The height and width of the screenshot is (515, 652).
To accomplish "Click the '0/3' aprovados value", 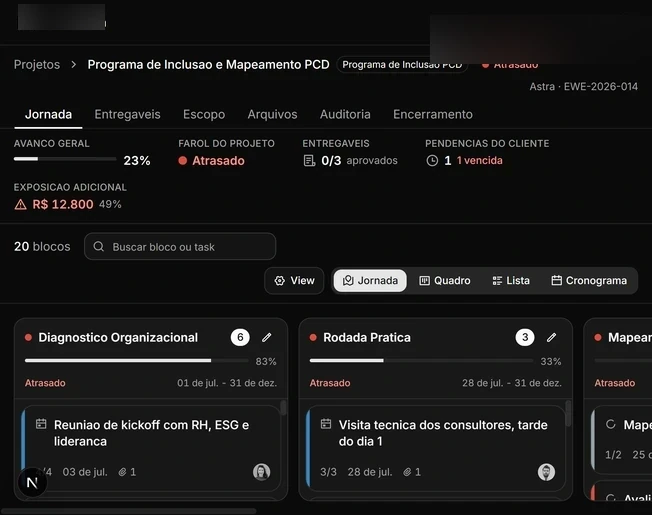I will pos(331,160).
